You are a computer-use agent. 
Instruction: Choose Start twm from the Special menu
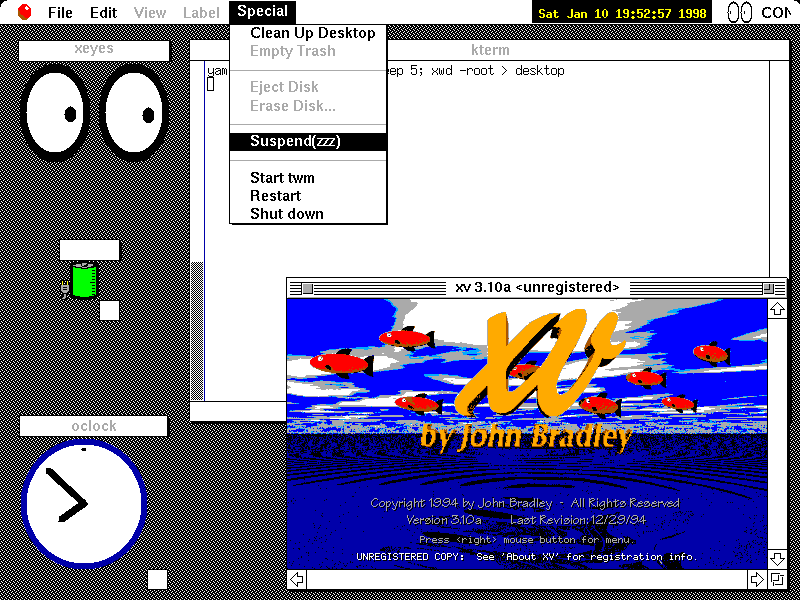point(308,178)
